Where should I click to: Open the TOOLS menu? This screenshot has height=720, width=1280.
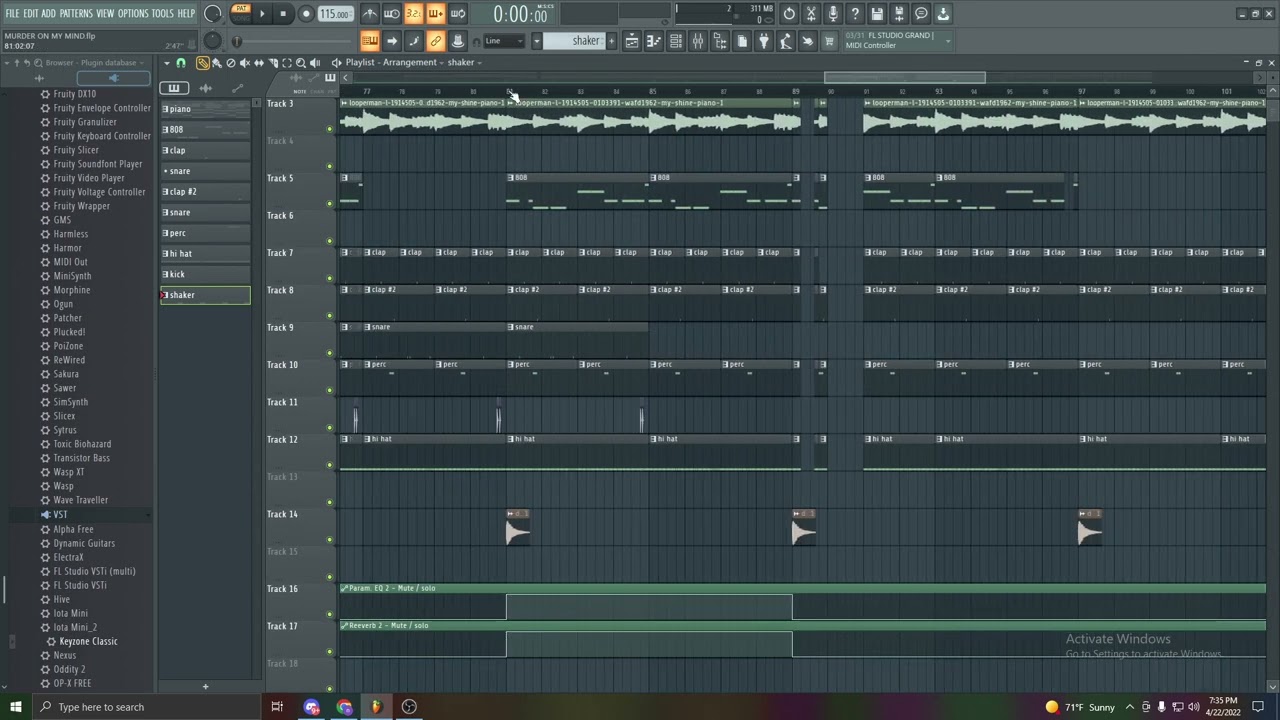pyautogui.click(x=162, y=13)
